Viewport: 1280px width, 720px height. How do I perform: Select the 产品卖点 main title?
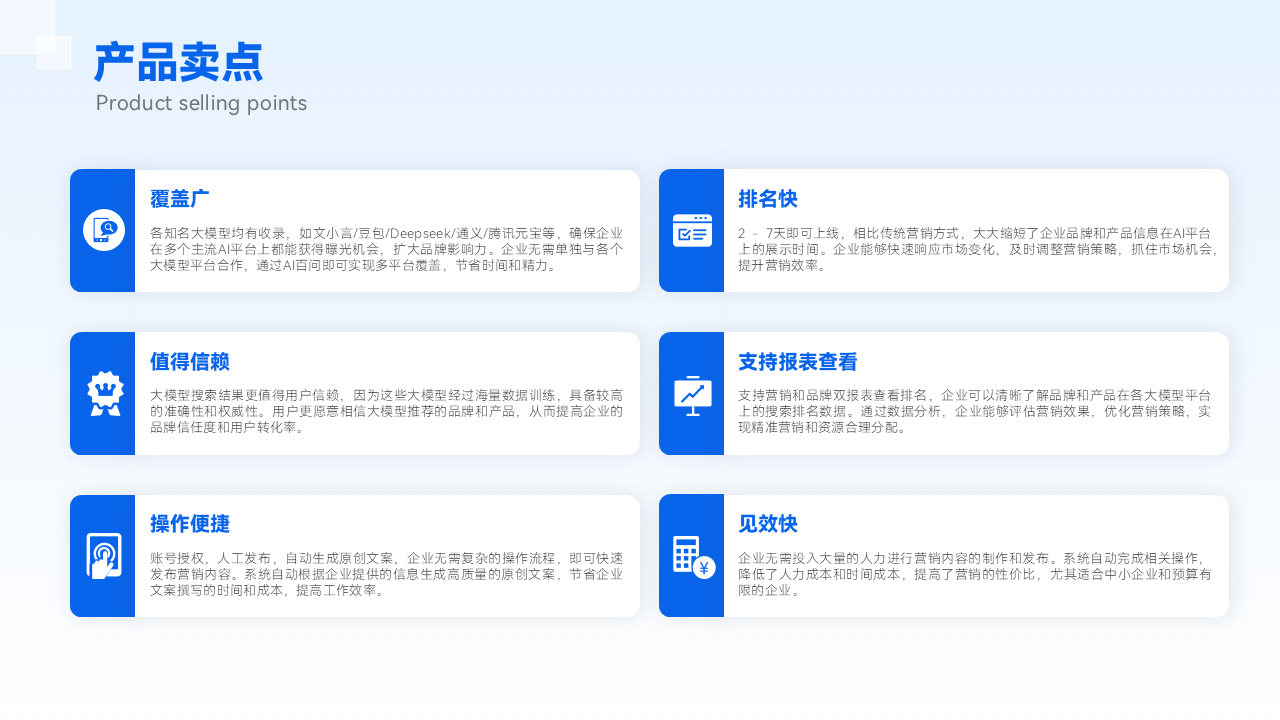[178, 63]
